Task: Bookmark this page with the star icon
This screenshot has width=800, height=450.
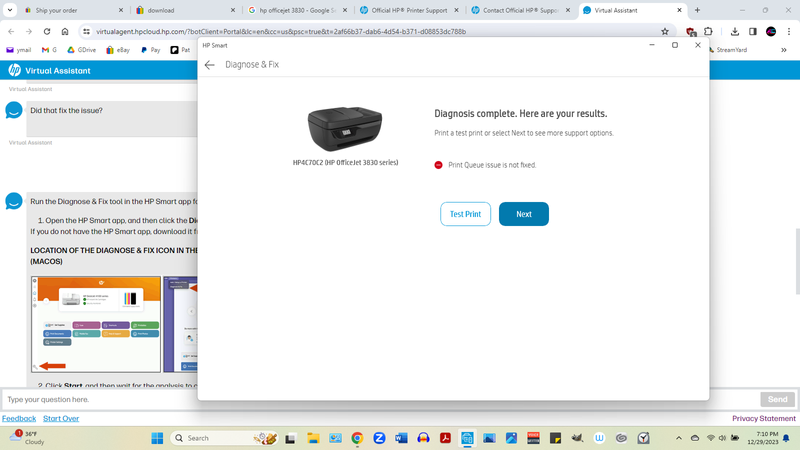Action: click(665, 32)
